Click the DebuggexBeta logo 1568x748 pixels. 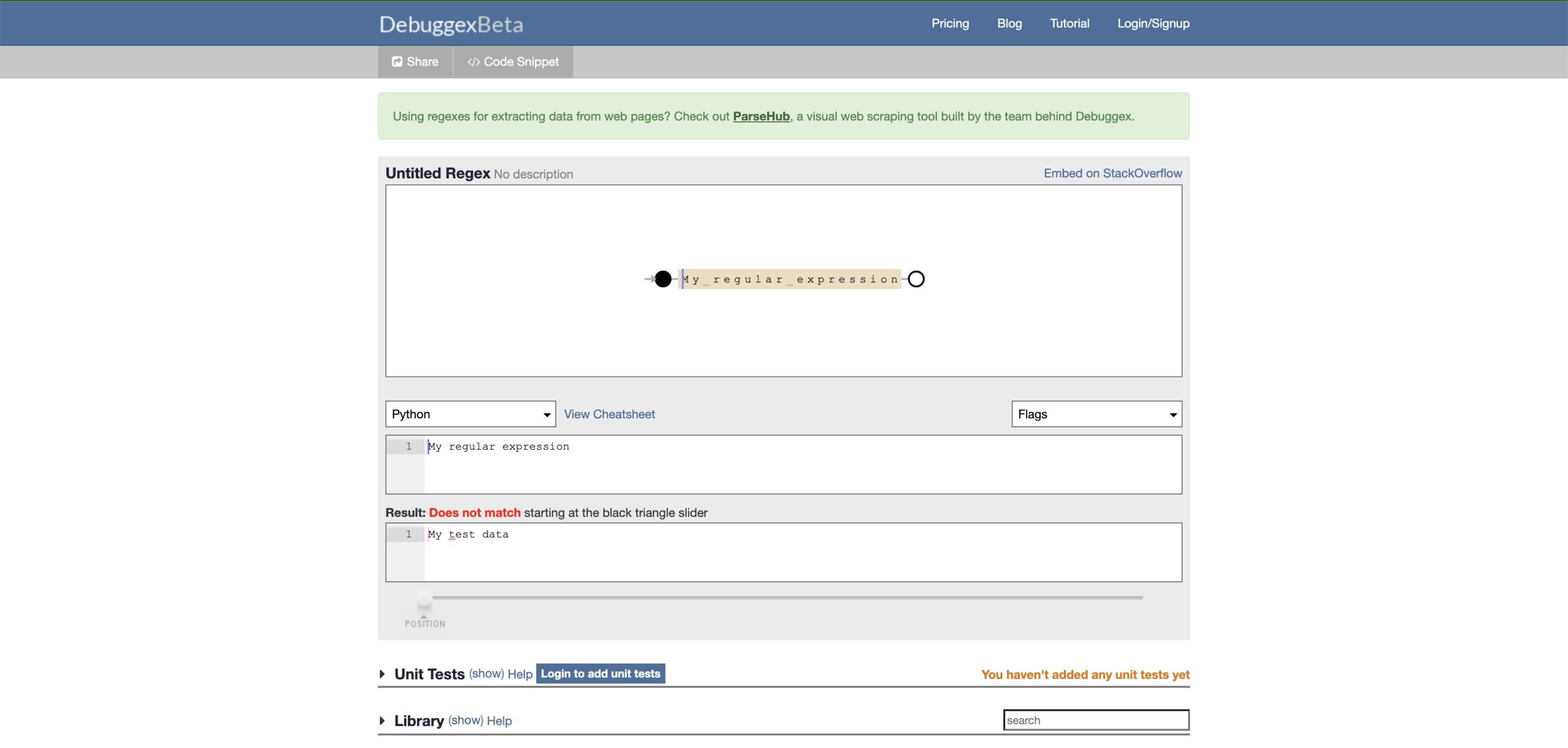pyautogui.click(x=451, y=25)
